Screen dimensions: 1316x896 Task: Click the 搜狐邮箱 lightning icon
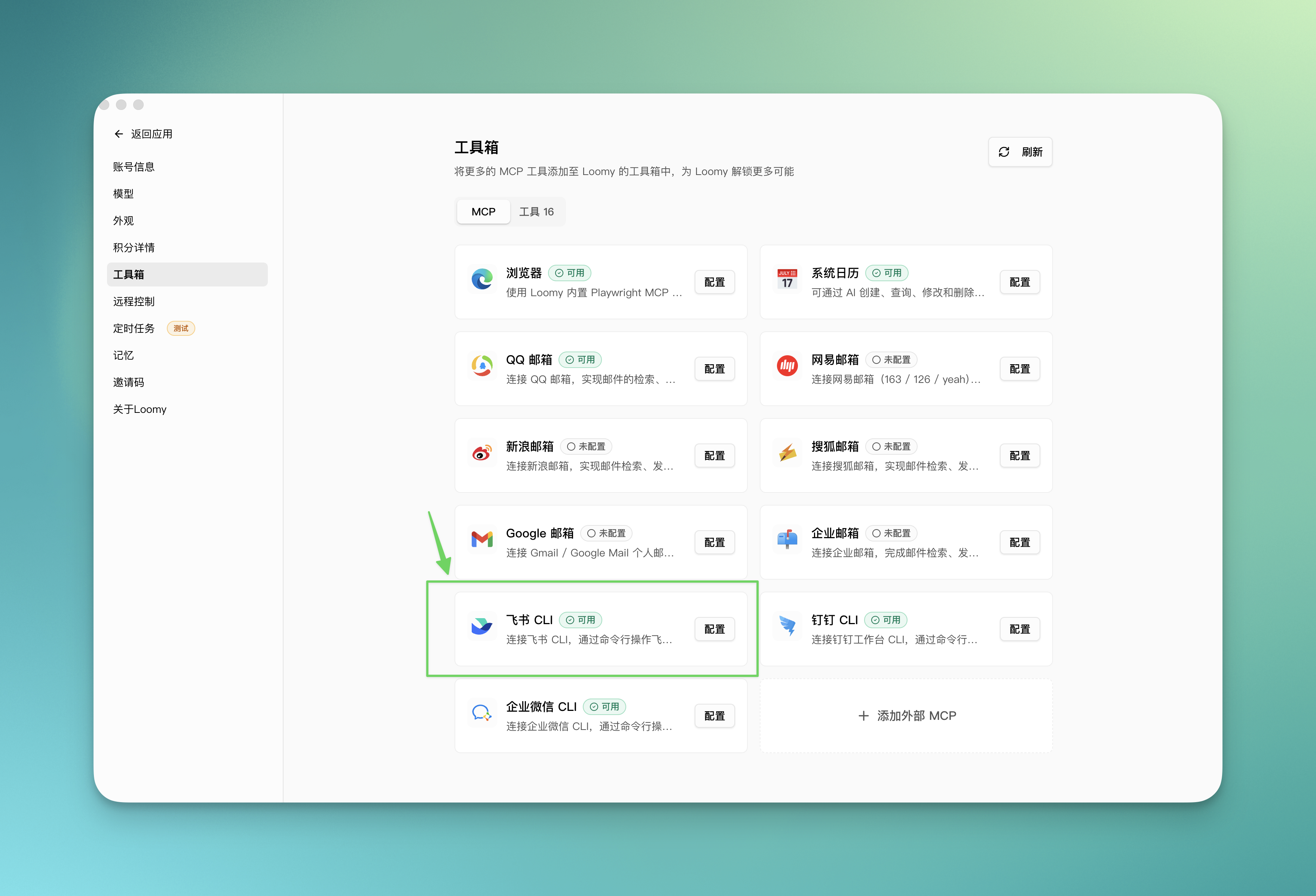pyautogui.click(x=787, y=452)
